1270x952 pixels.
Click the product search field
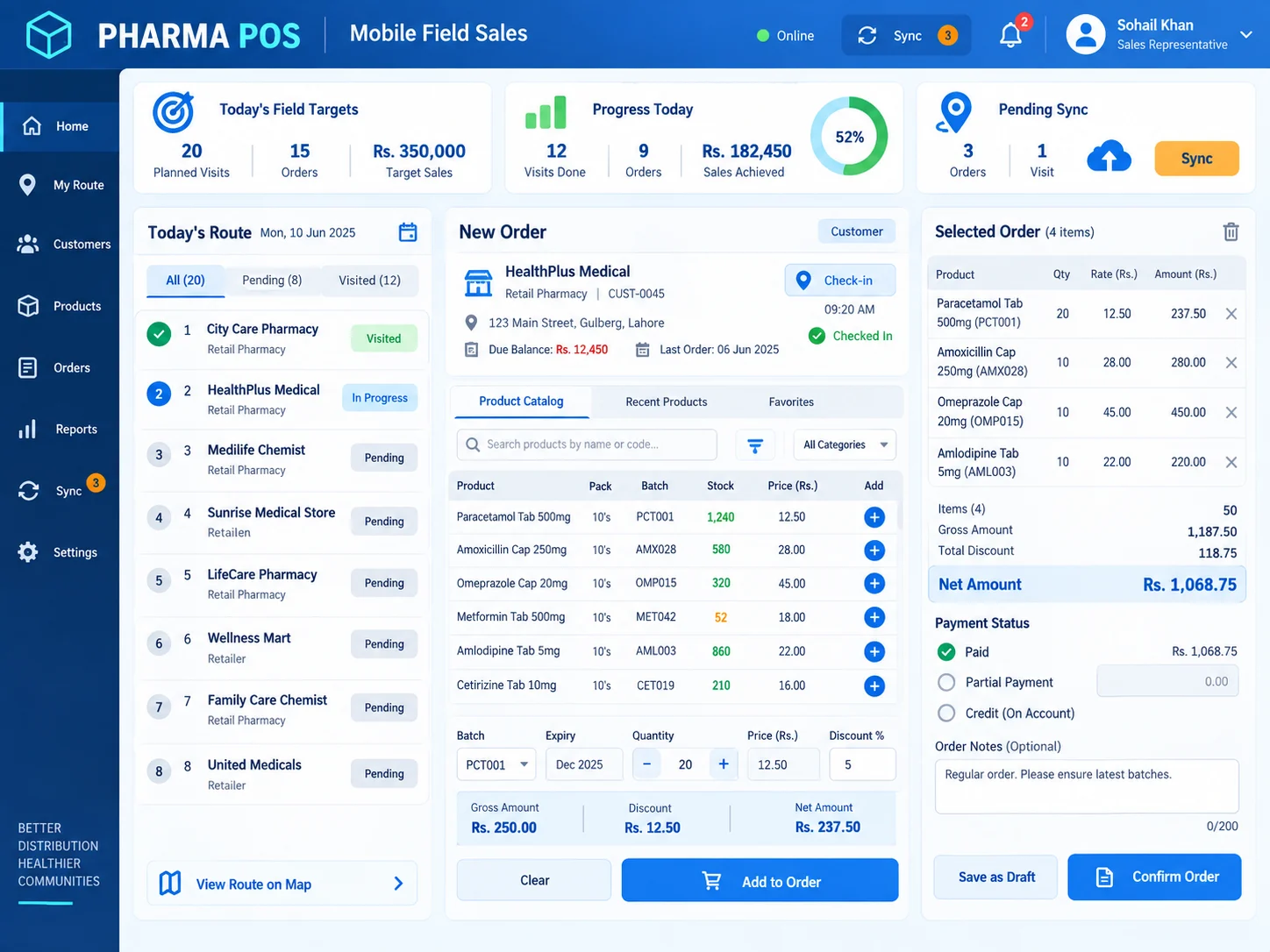587,445
